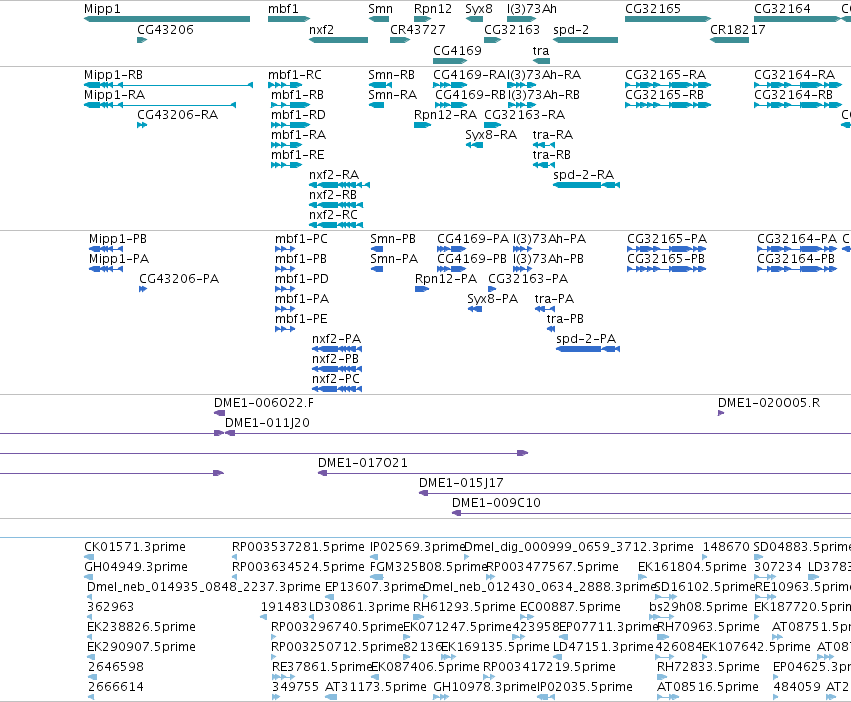Select the CG4169 gene label
This screenshot has width=851, height=702.
pos(457,50)
